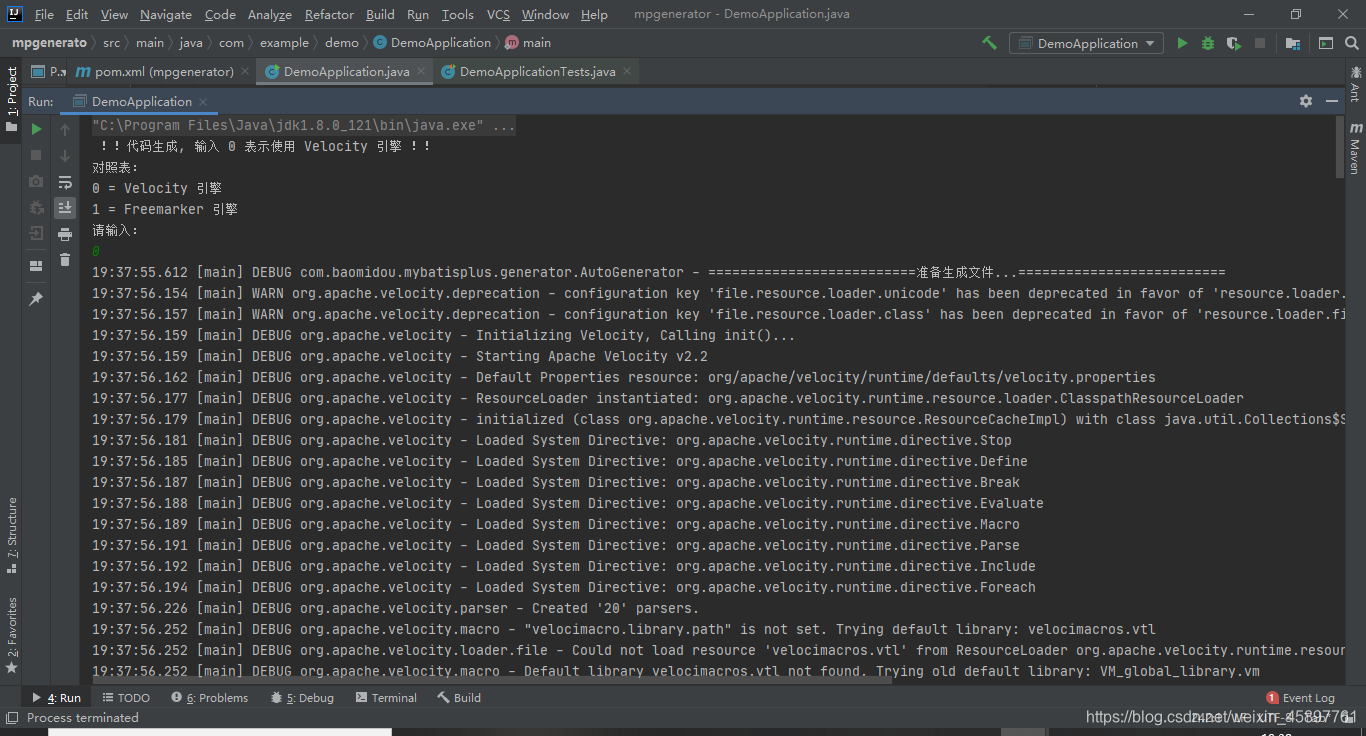1366x736 pixels.
Task: Open the Event Log
Action: click(1300, 698)
